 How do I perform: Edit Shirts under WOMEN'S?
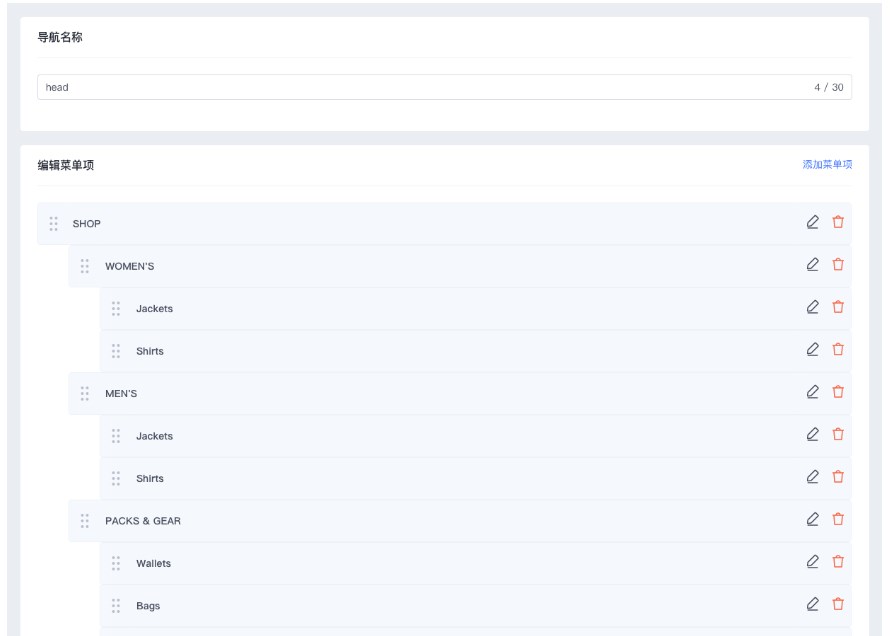(x=812, y=350)
